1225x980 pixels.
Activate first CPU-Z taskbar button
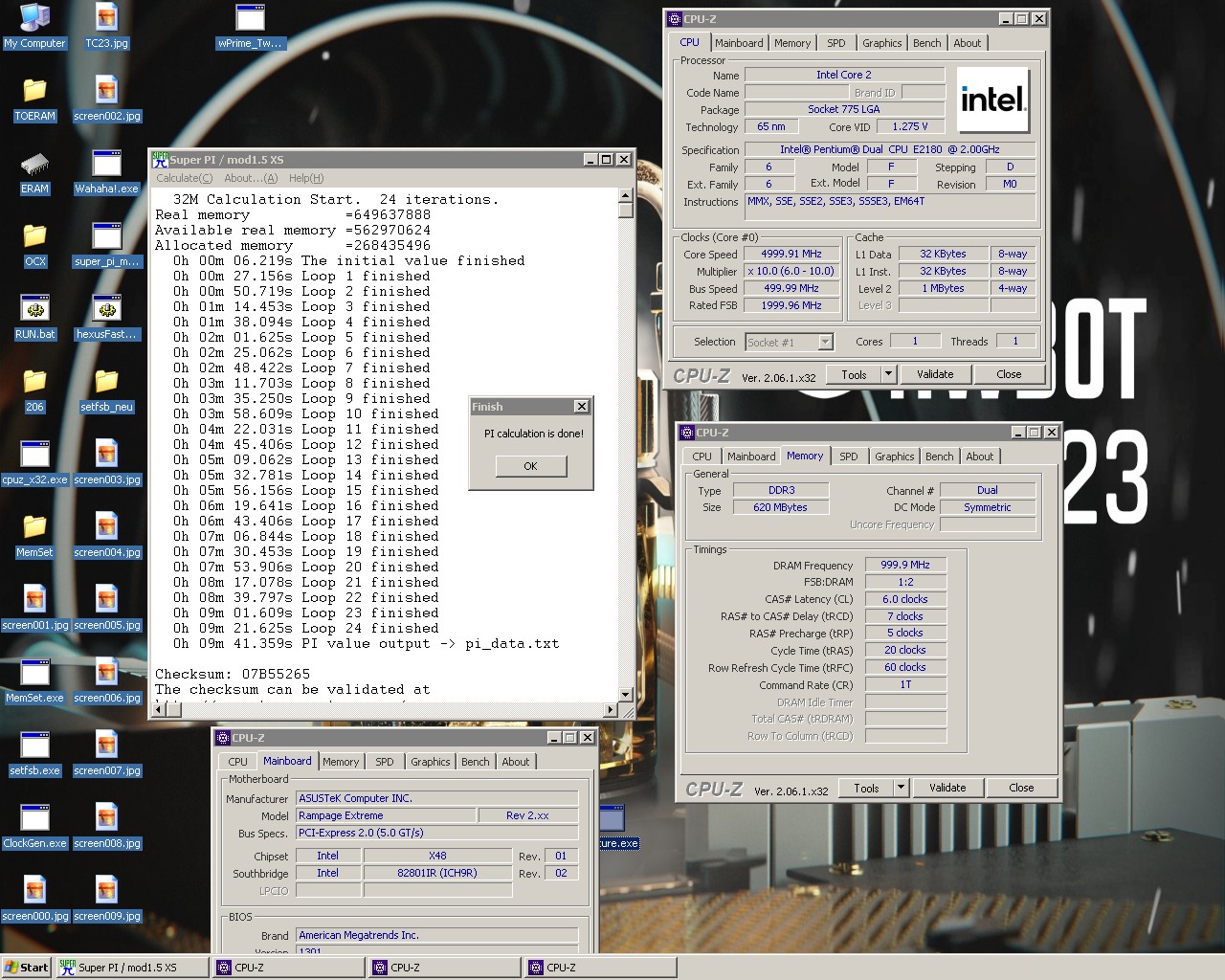point(288,968)
